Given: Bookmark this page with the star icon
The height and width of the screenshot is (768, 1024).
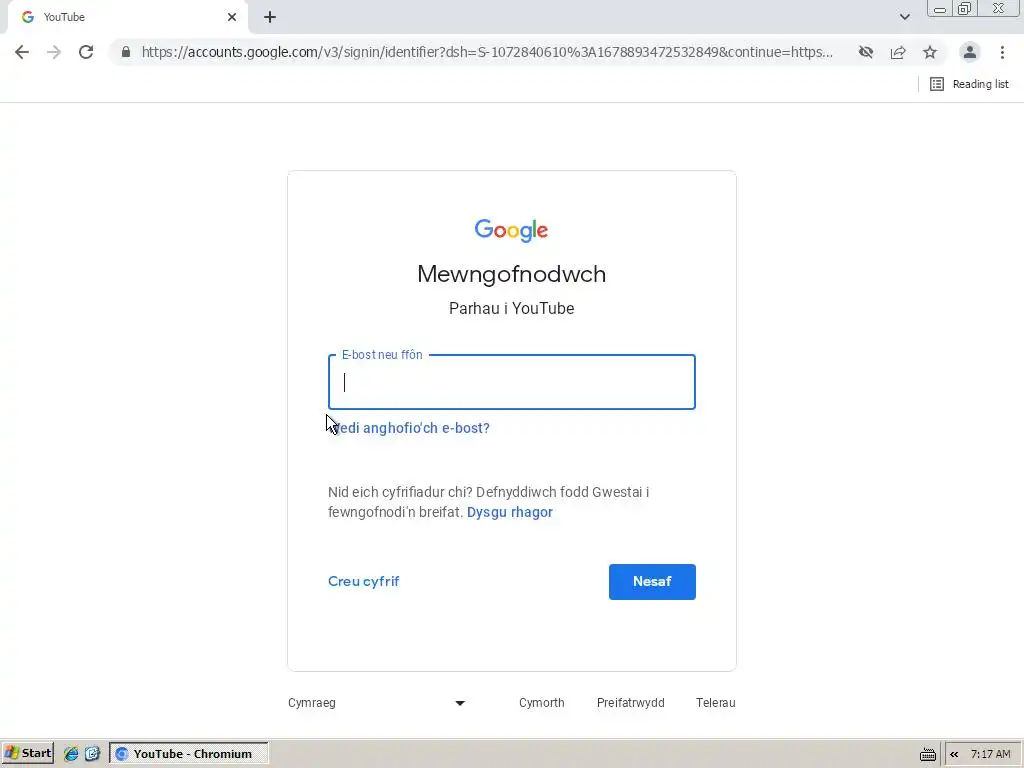Looking at the screenshot, I should [930, 52].
